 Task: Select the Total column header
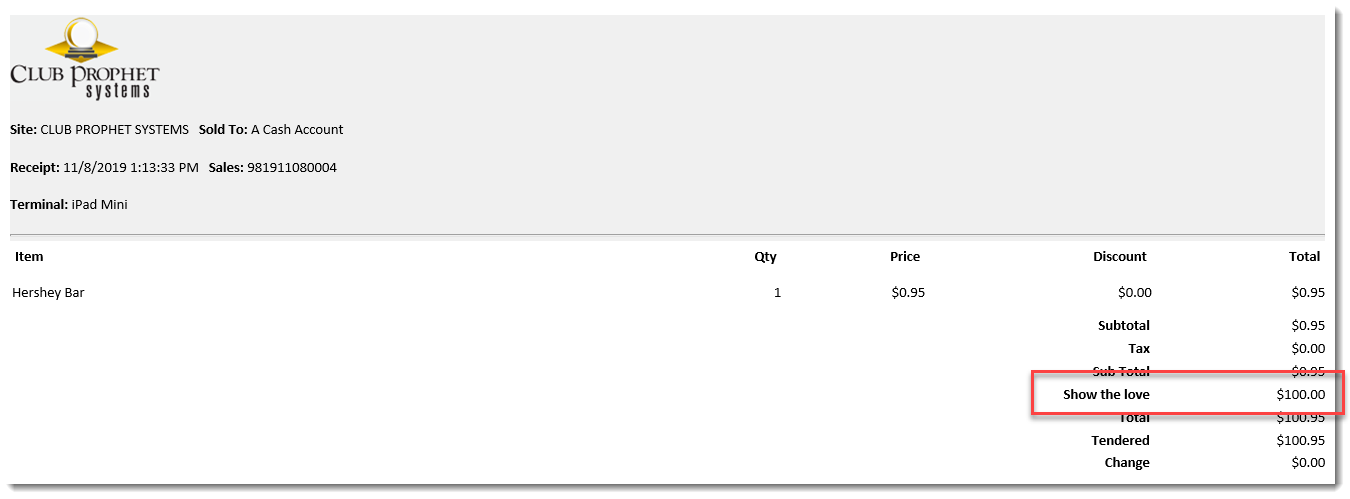point(1305,256)
